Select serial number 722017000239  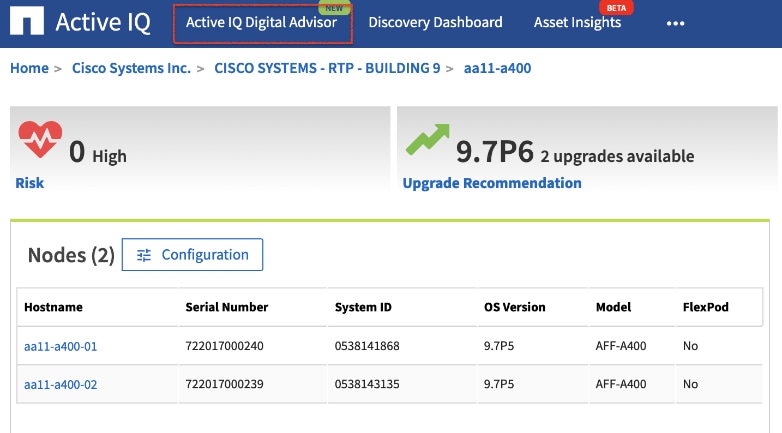tap(224, 384)
